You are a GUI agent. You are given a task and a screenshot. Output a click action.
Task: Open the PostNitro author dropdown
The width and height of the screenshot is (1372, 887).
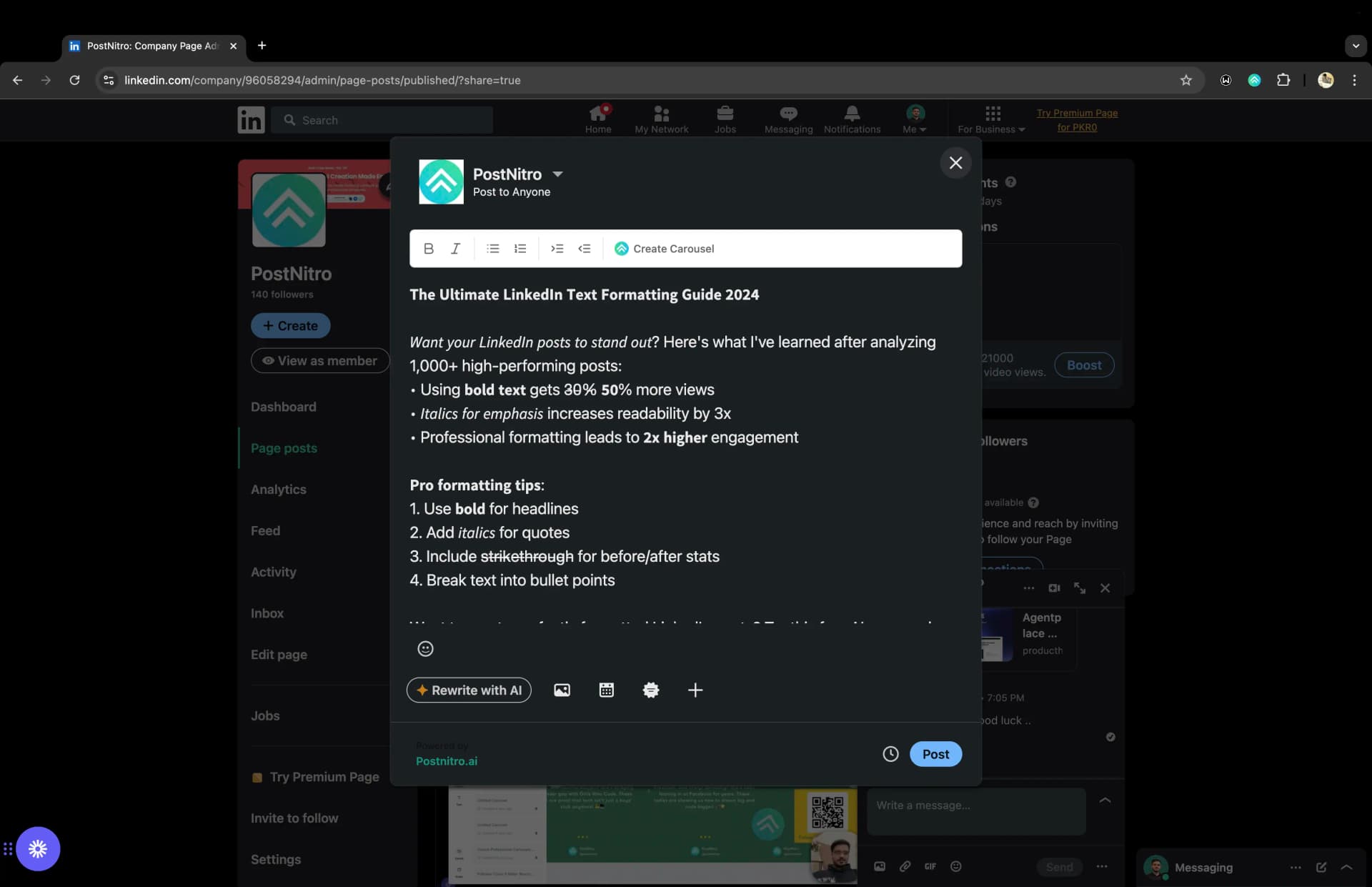(557, 174)
